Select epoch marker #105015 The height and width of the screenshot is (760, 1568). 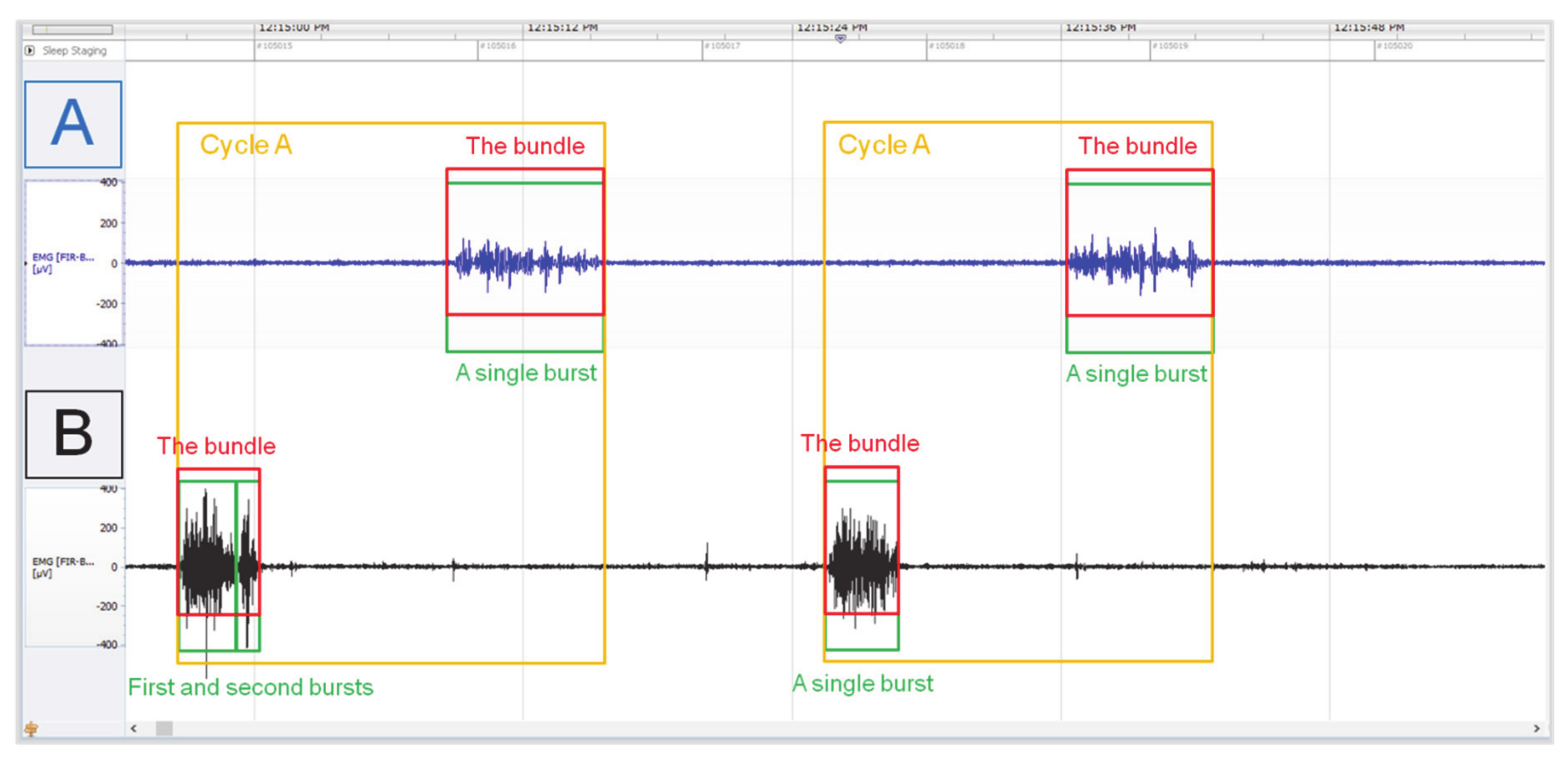pos(275,46)
